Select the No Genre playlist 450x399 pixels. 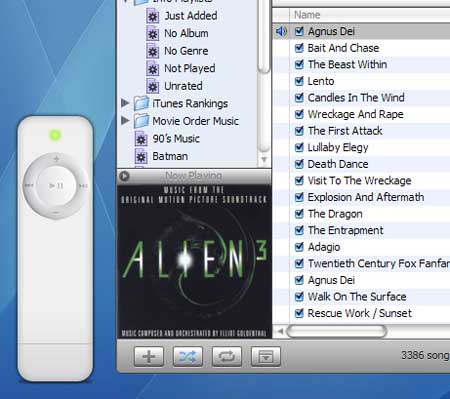[186, 51]
